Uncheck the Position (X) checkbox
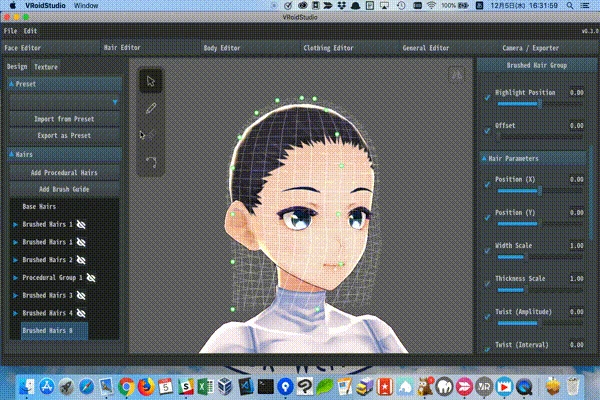This screenshot has width=600, height=400. (487, 184)
